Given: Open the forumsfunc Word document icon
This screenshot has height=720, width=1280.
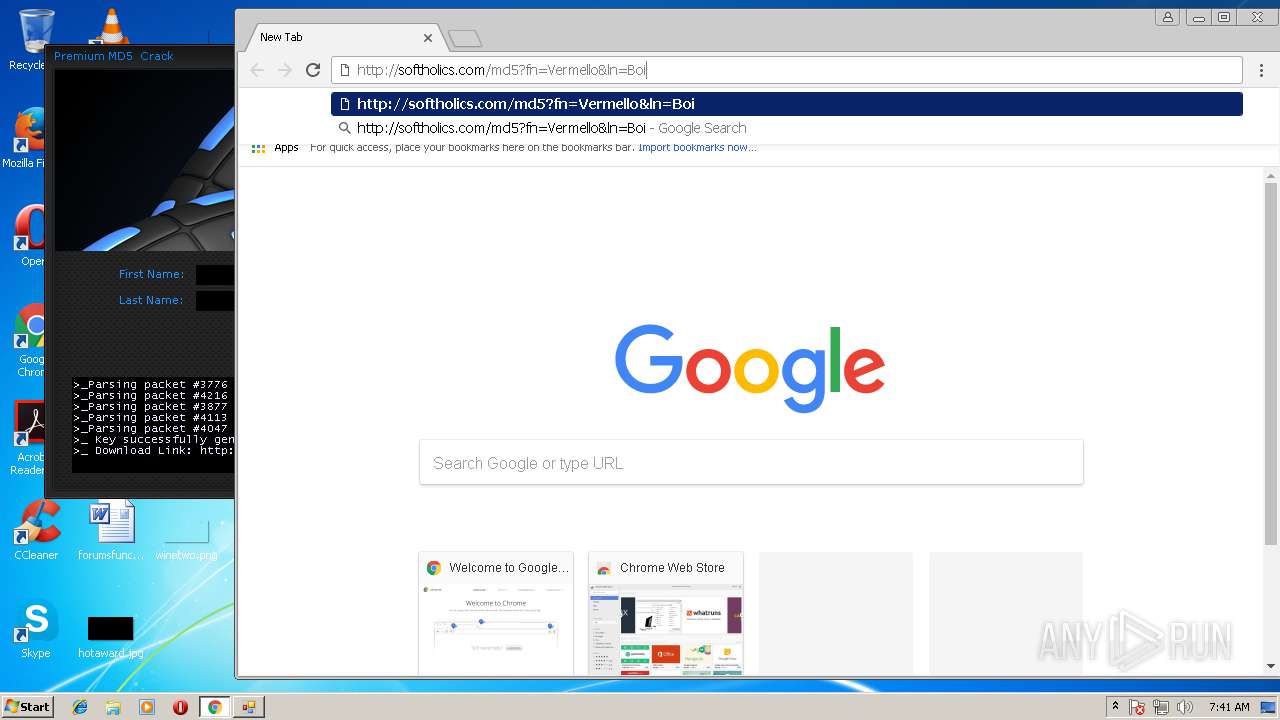Looking at the screenshot, I should coord(111,530).
